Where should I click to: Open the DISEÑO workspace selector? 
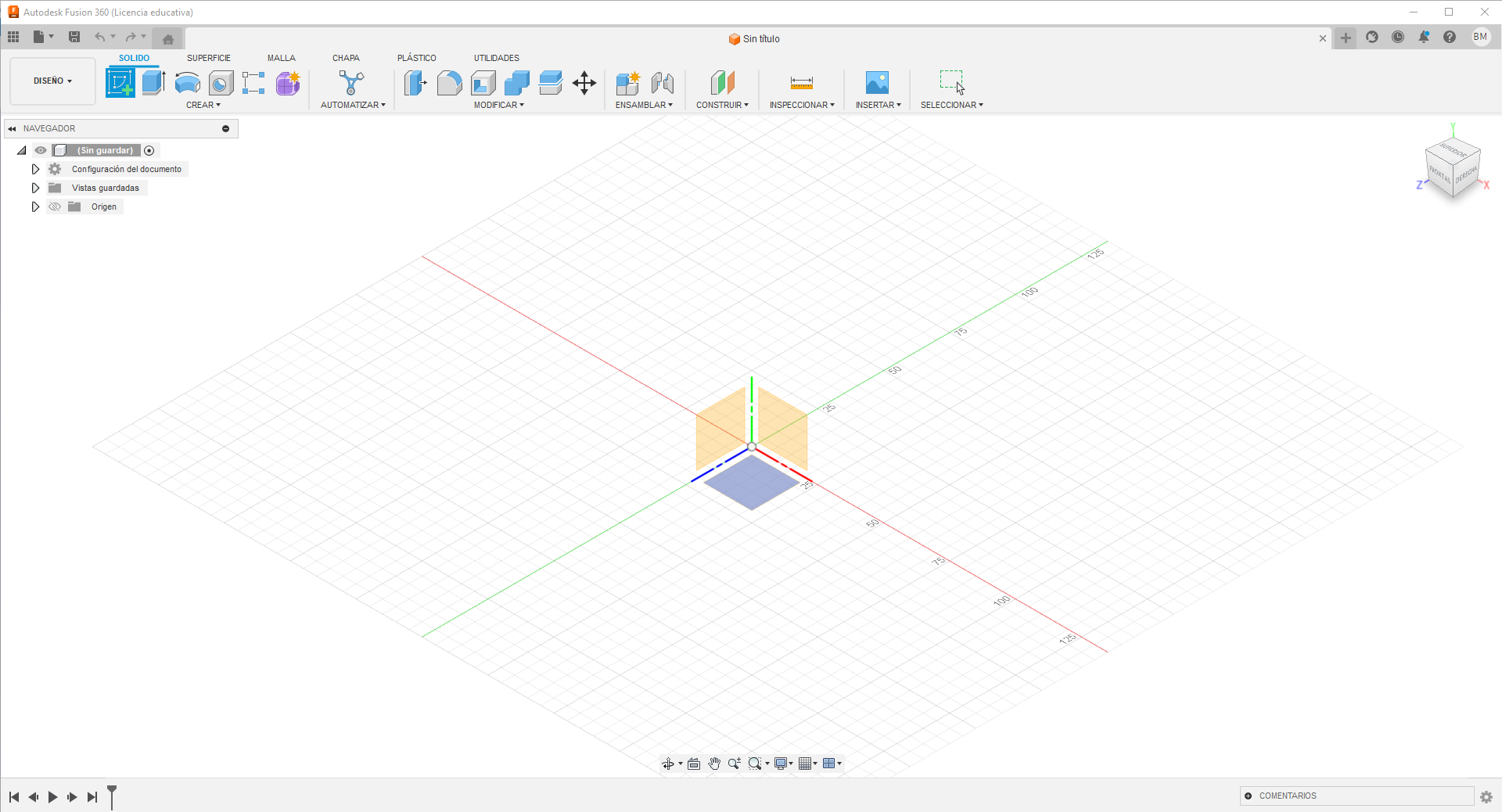51,81
